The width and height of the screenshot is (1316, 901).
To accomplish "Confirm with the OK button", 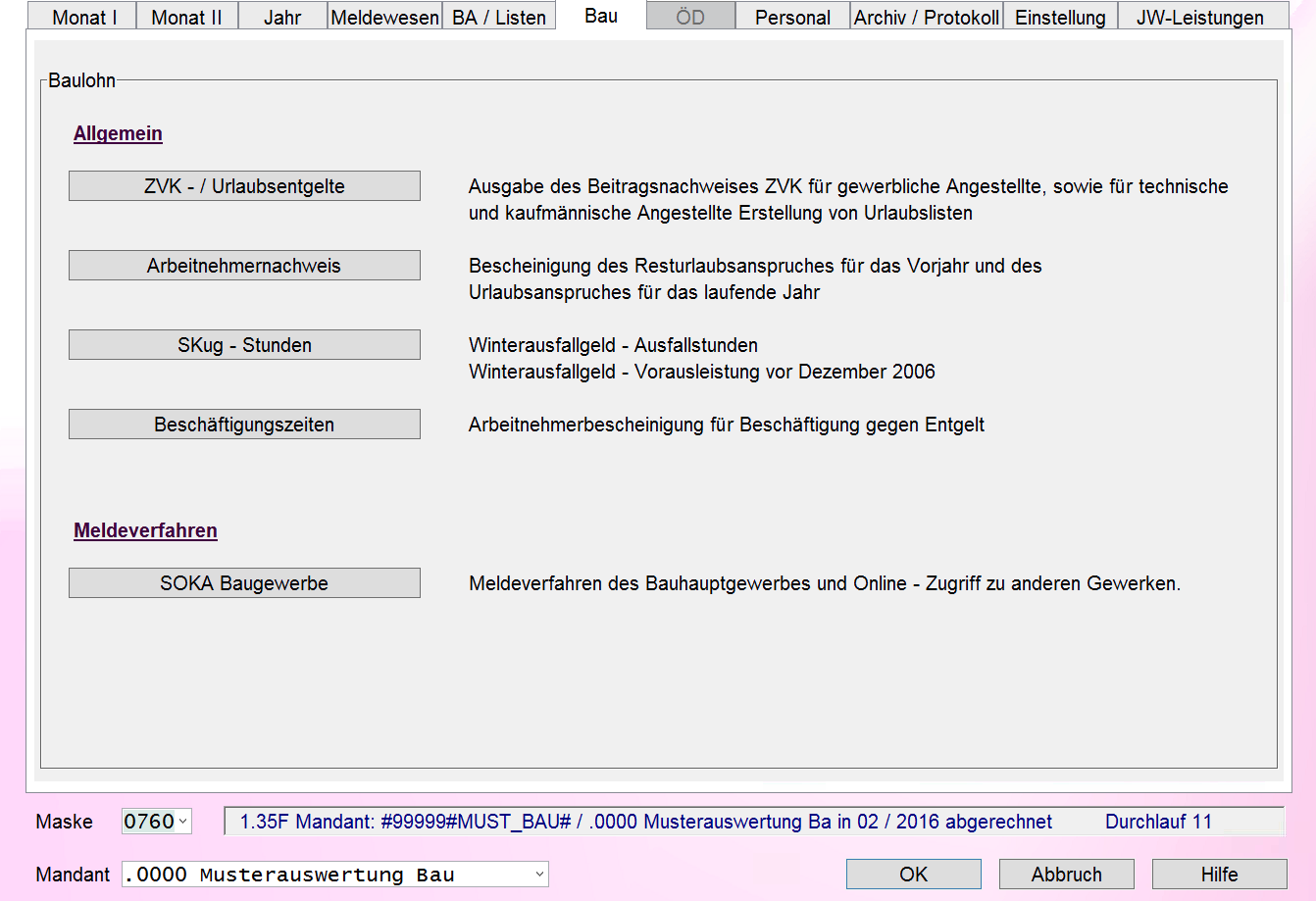I will (913, 875).
